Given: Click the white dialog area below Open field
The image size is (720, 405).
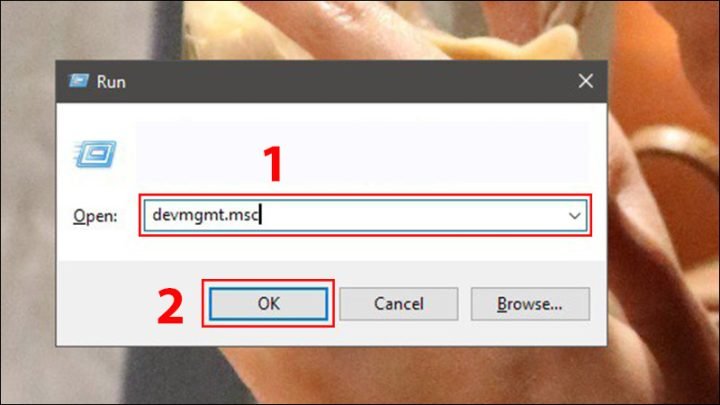Looking at the screenshot, I should tap(331, 249).
